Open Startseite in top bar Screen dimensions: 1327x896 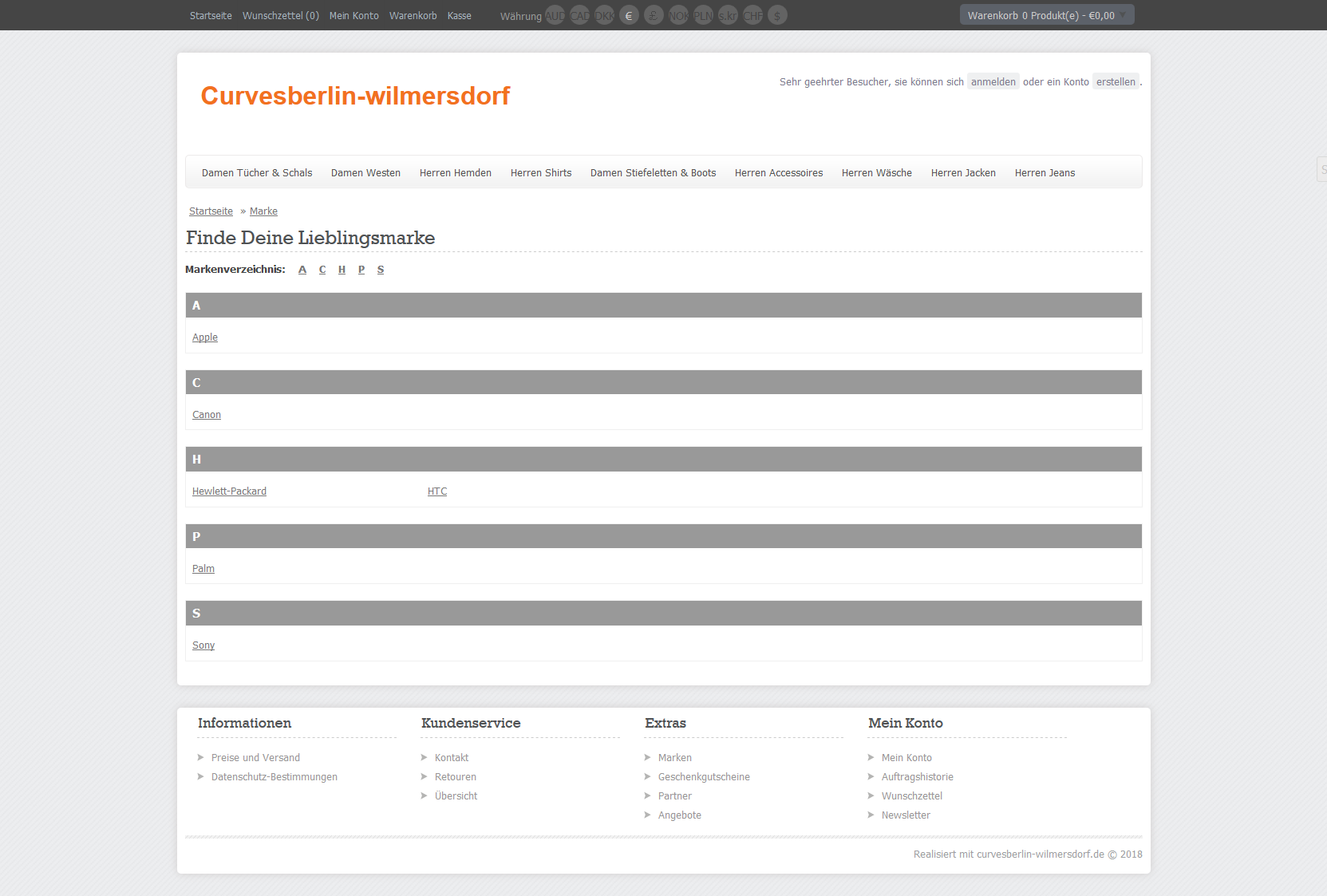click(x=211, y=15)
